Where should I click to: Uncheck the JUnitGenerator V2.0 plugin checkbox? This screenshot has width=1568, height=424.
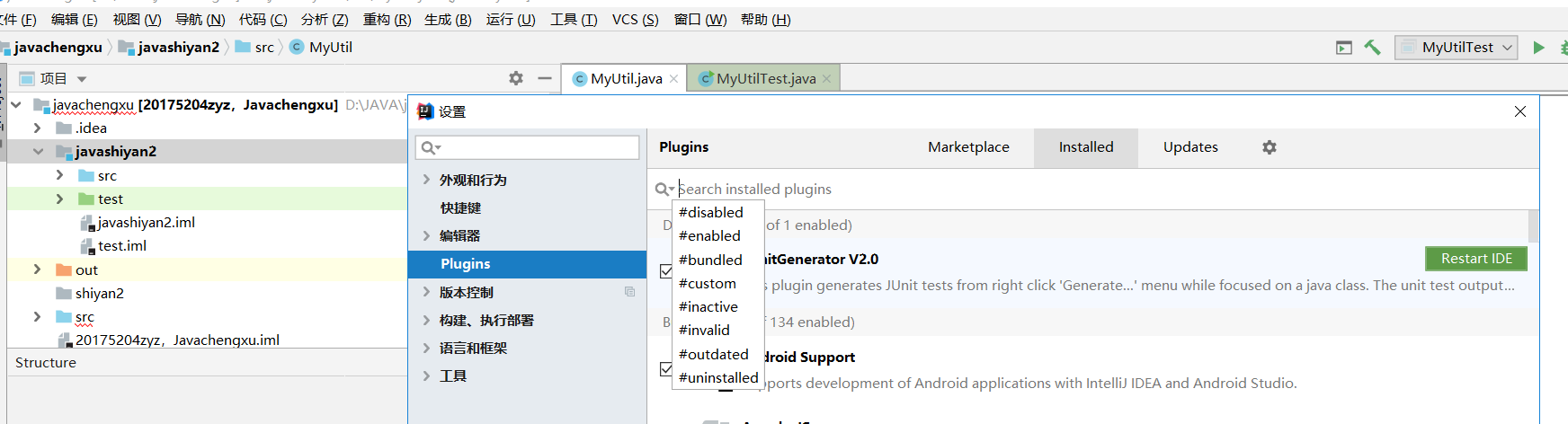click(666, 270)
